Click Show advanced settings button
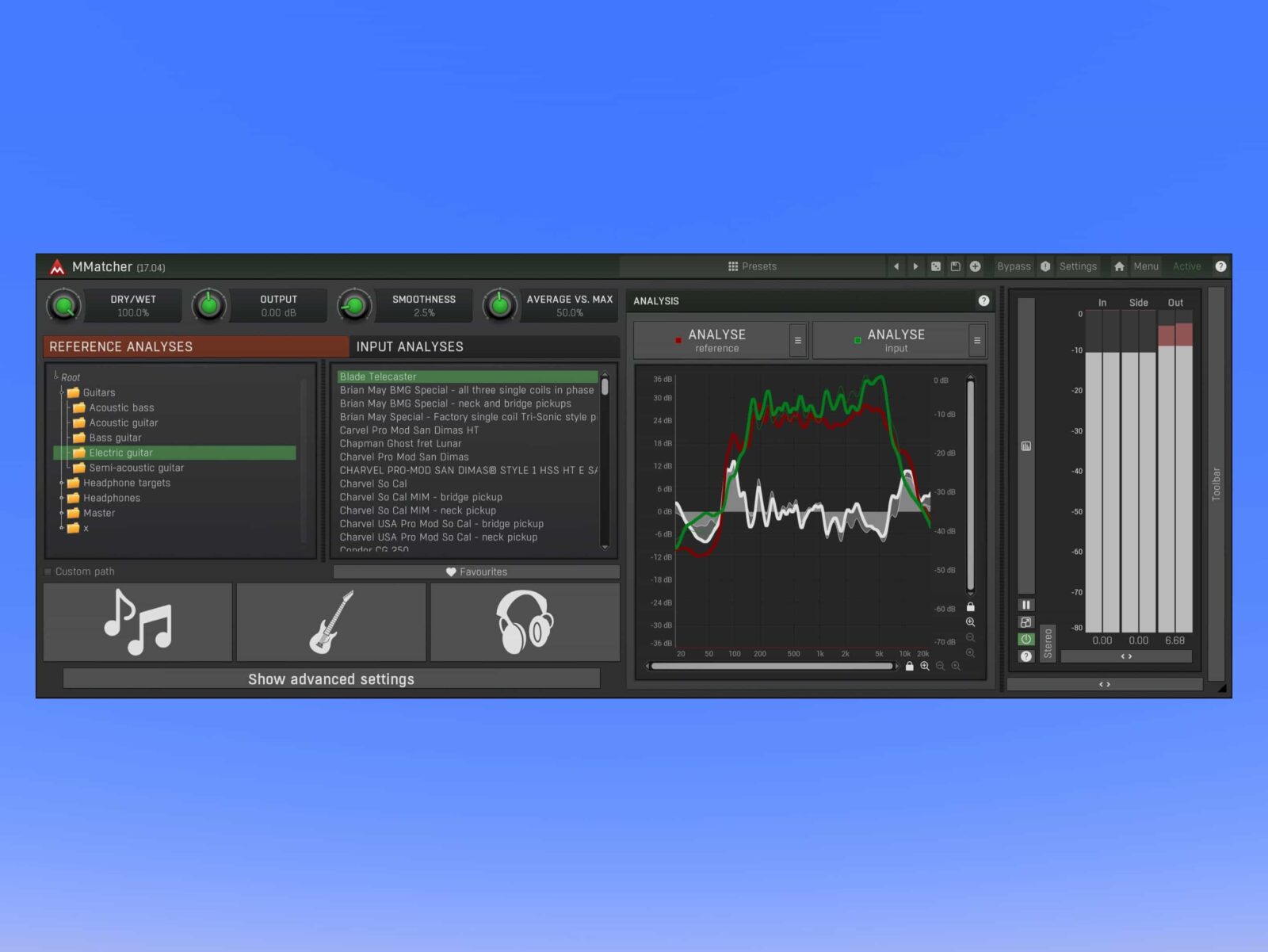 coord(331,679)
